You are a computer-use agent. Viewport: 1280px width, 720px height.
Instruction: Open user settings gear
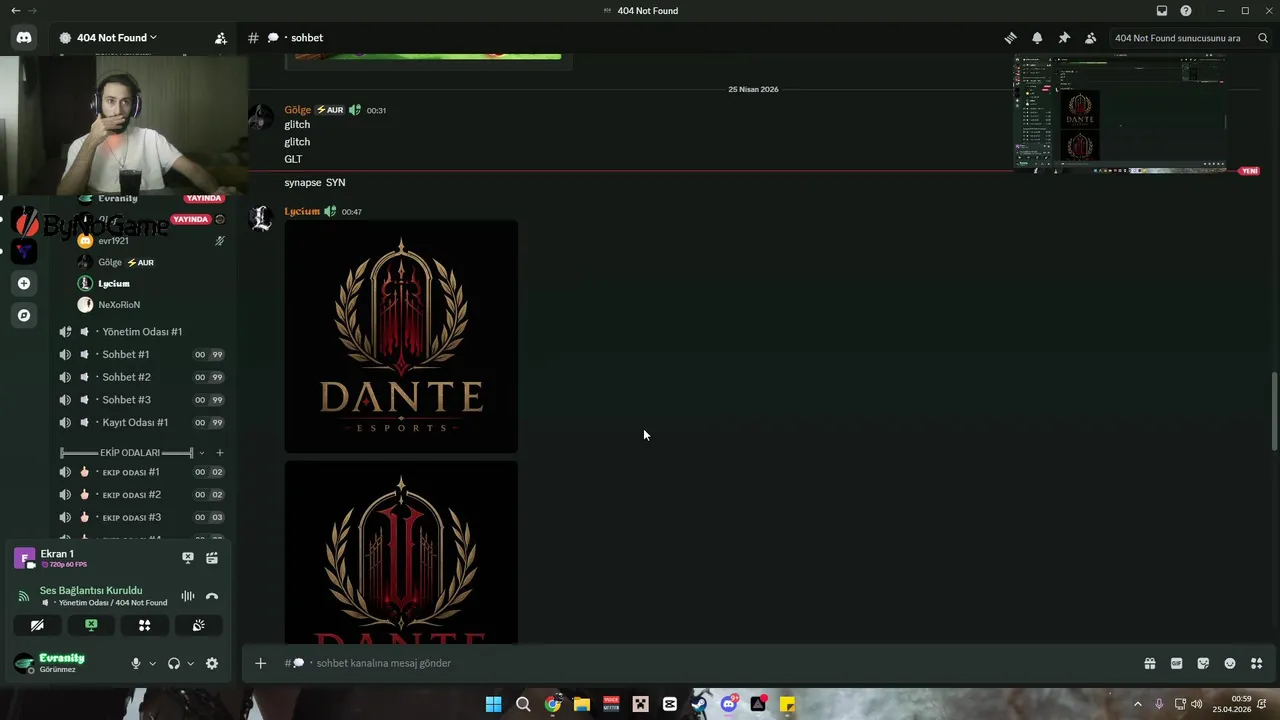pyautogui.click(x=212, y=663)
